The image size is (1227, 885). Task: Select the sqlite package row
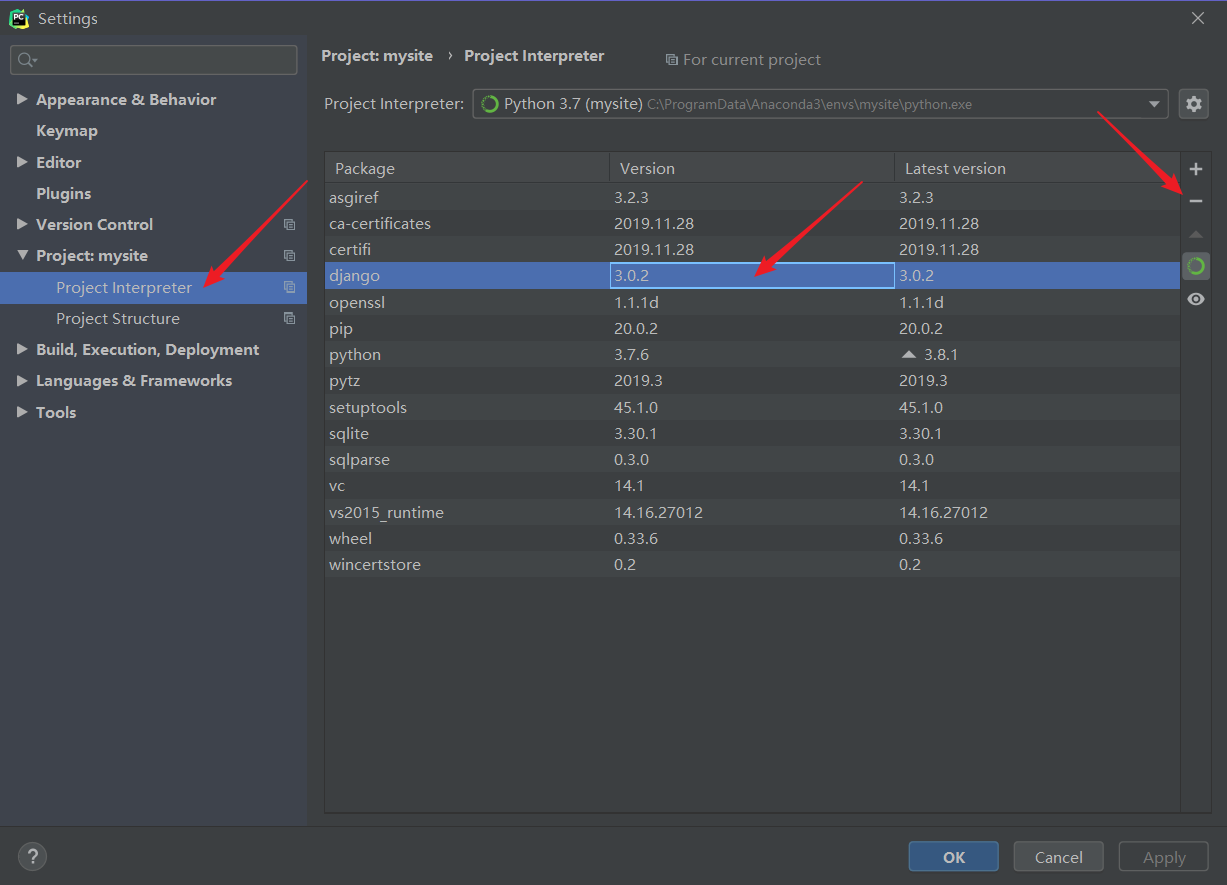(752, 433)
